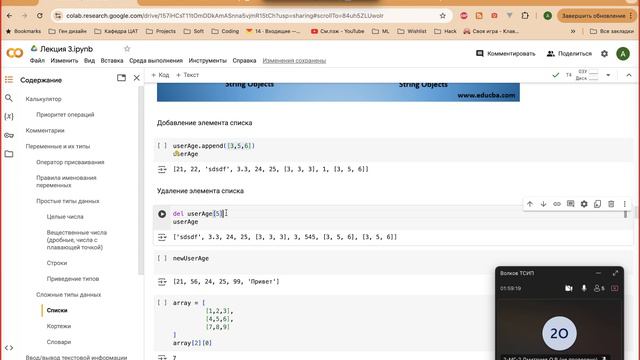This screenshot has width=640, height=360.
Task: Go to Простые типы данных in contents
Action: click(x=68, y=201)
